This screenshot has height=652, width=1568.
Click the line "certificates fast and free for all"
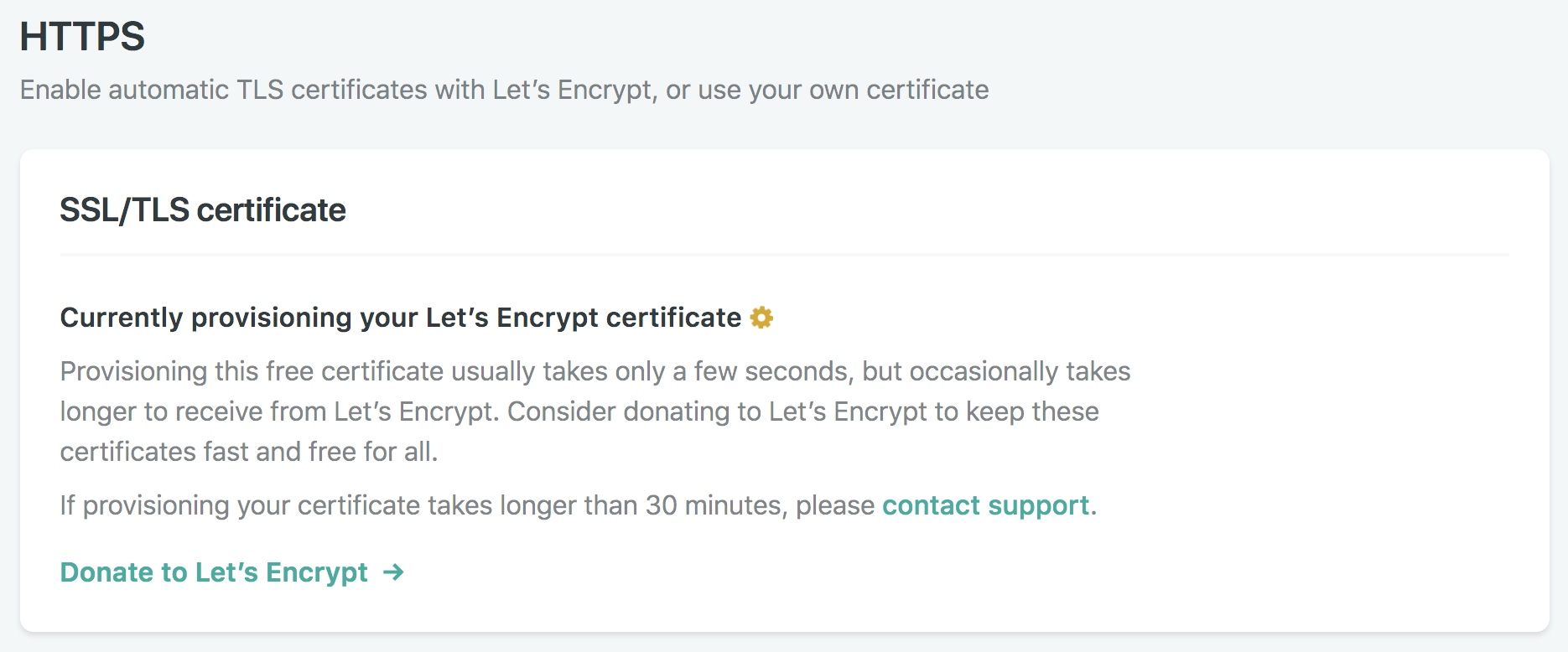pos(248,452)
